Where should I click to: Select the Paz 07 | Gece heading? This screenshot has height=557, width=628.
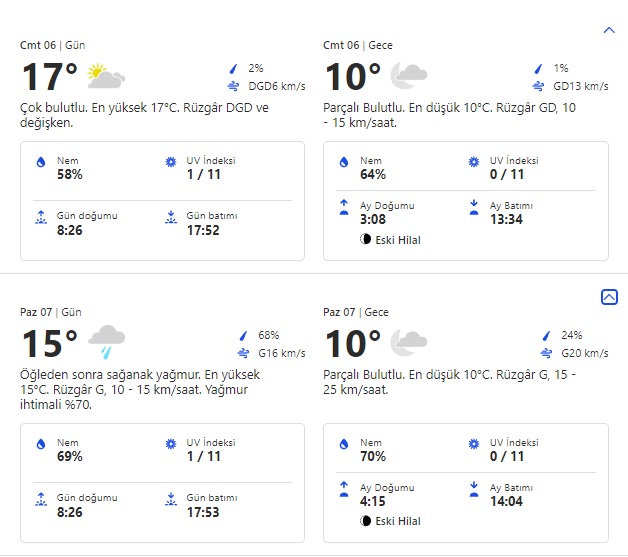pos(357,312)
